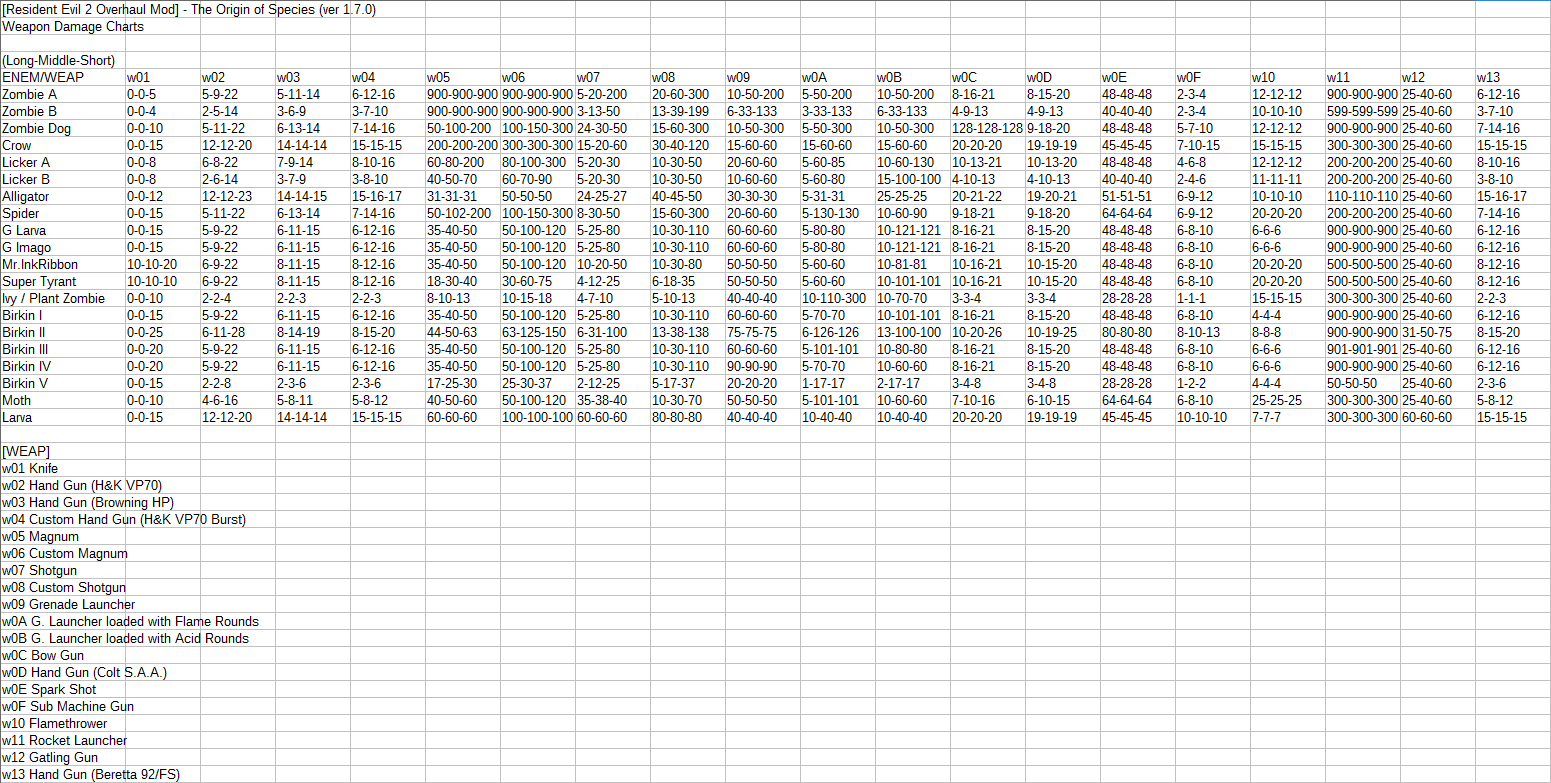1551x783 pixels.
Task: Click the 'w01 Knife' legend cell
Action: (x=63, y=468)
